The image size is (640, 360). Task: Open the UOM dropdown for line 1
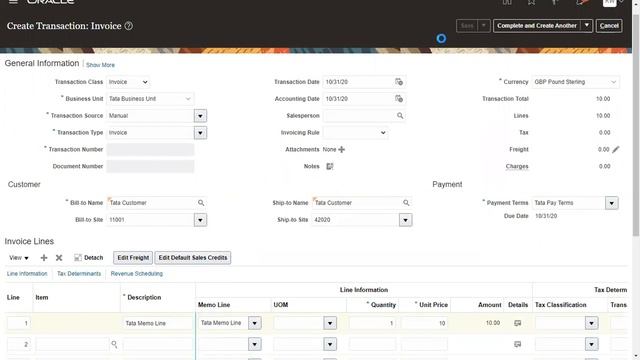click(330, 323)
